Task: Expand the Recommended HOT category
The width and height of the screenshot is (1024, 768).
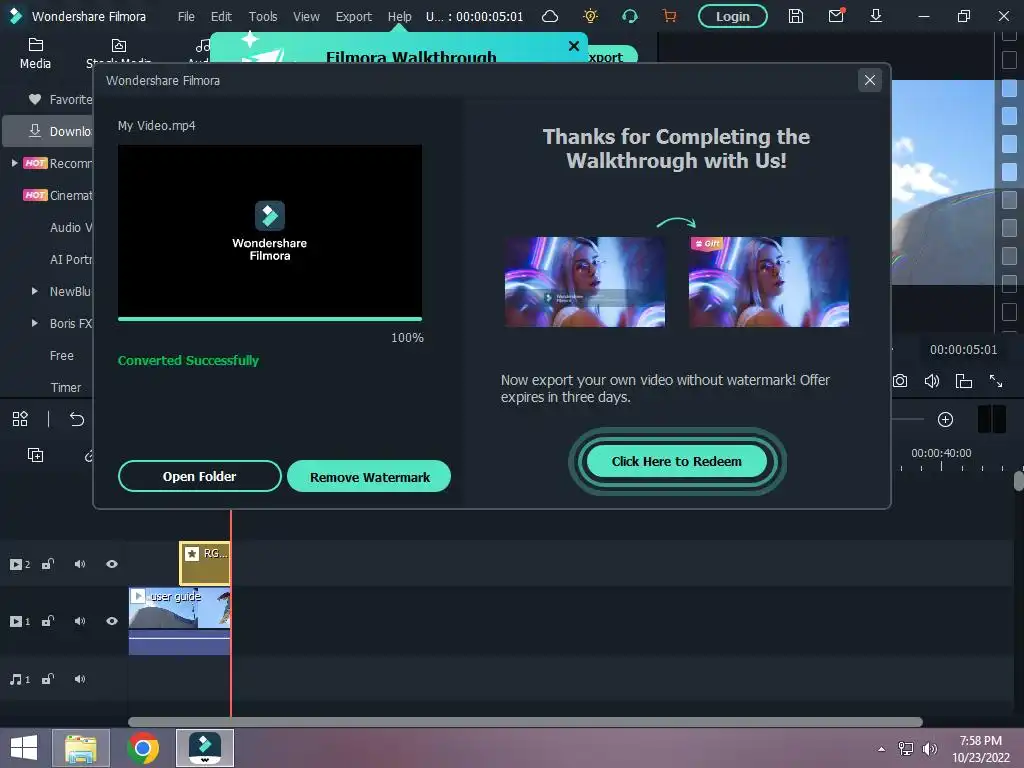Action: [14, 163]
